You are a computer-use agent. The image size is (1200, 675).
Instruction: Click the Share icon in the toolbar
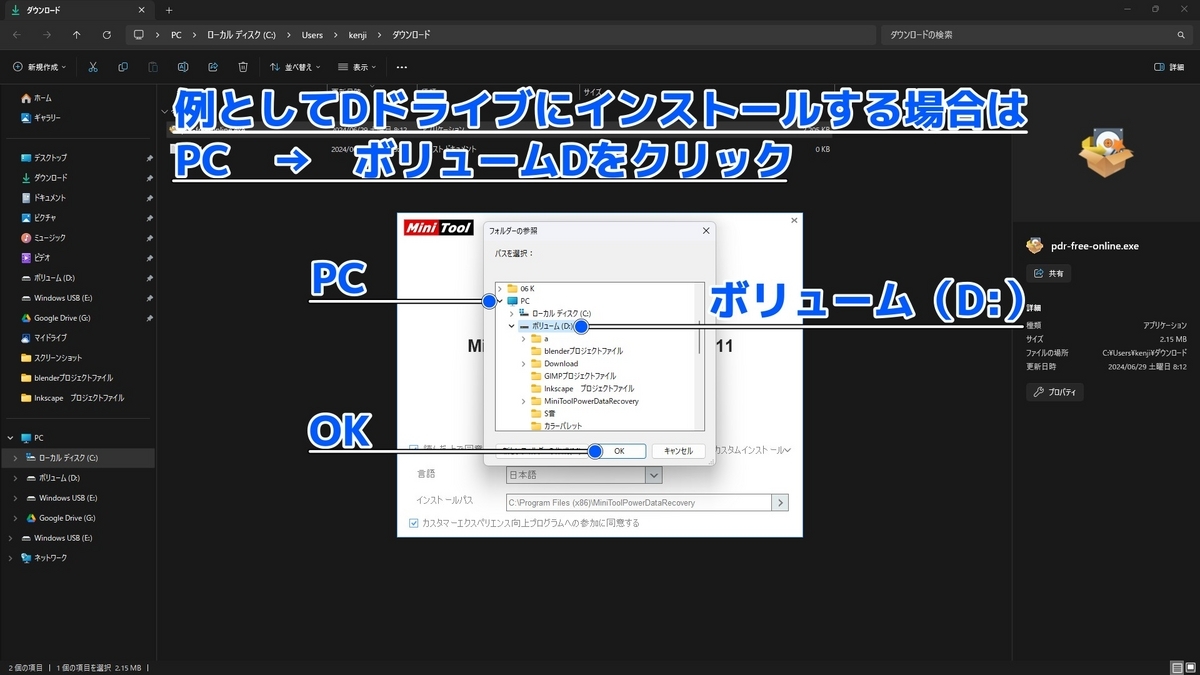click(212, 67)
